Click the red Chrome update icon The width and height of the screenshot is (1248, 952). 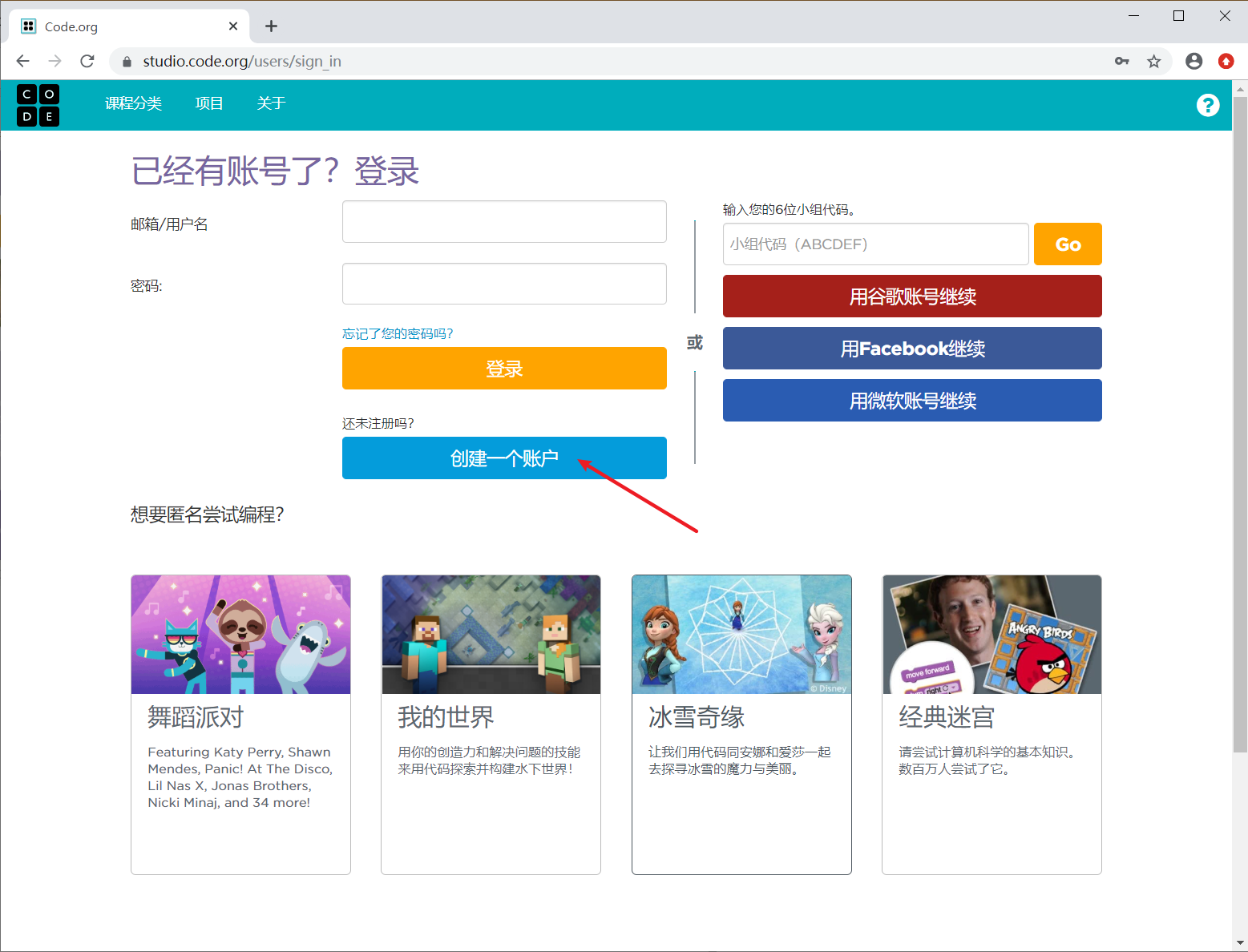pyautogui.click(x=1226, y=61)
